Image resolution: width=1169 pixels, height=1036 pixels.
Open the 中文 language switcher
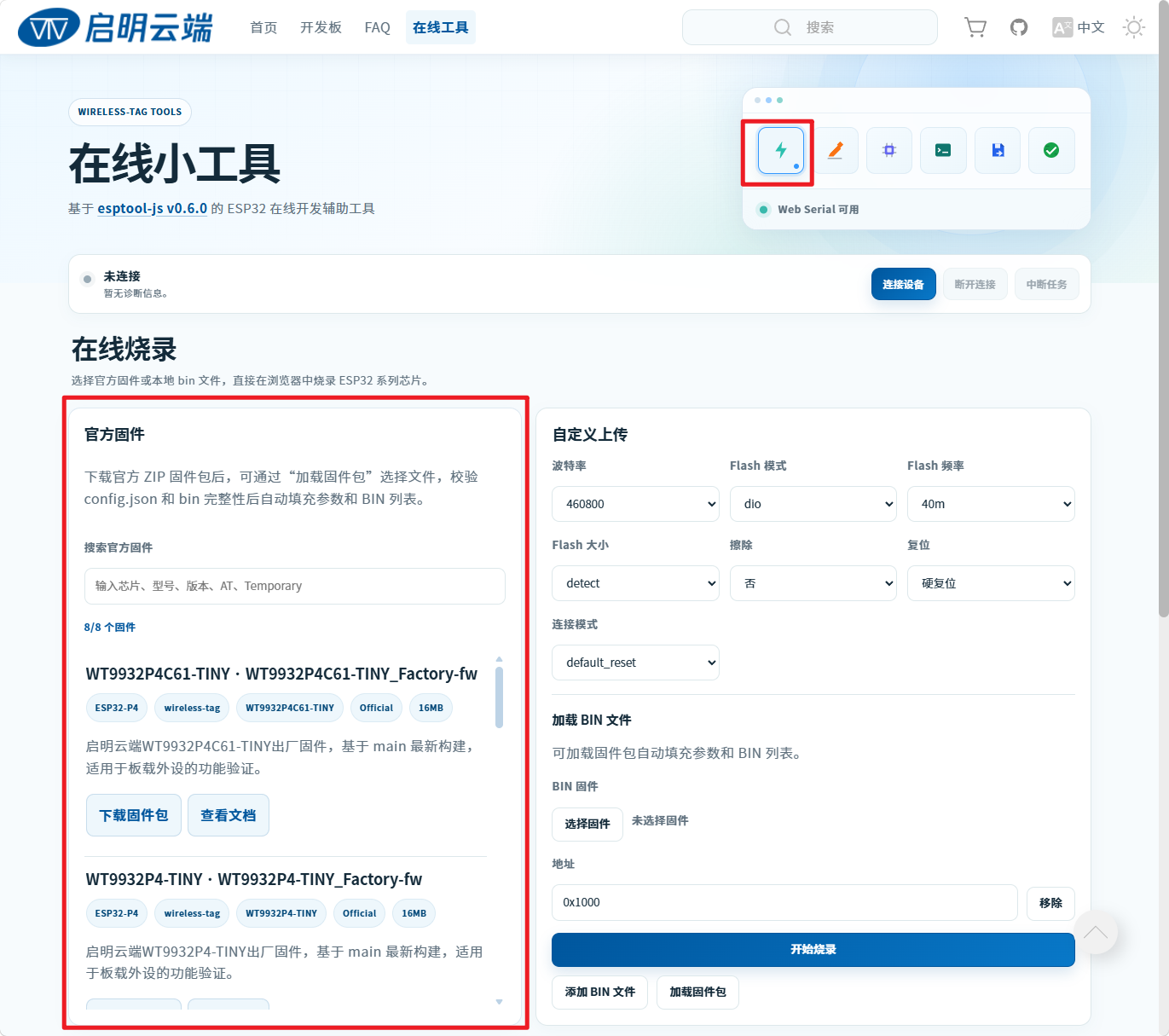pos(1079,27)
